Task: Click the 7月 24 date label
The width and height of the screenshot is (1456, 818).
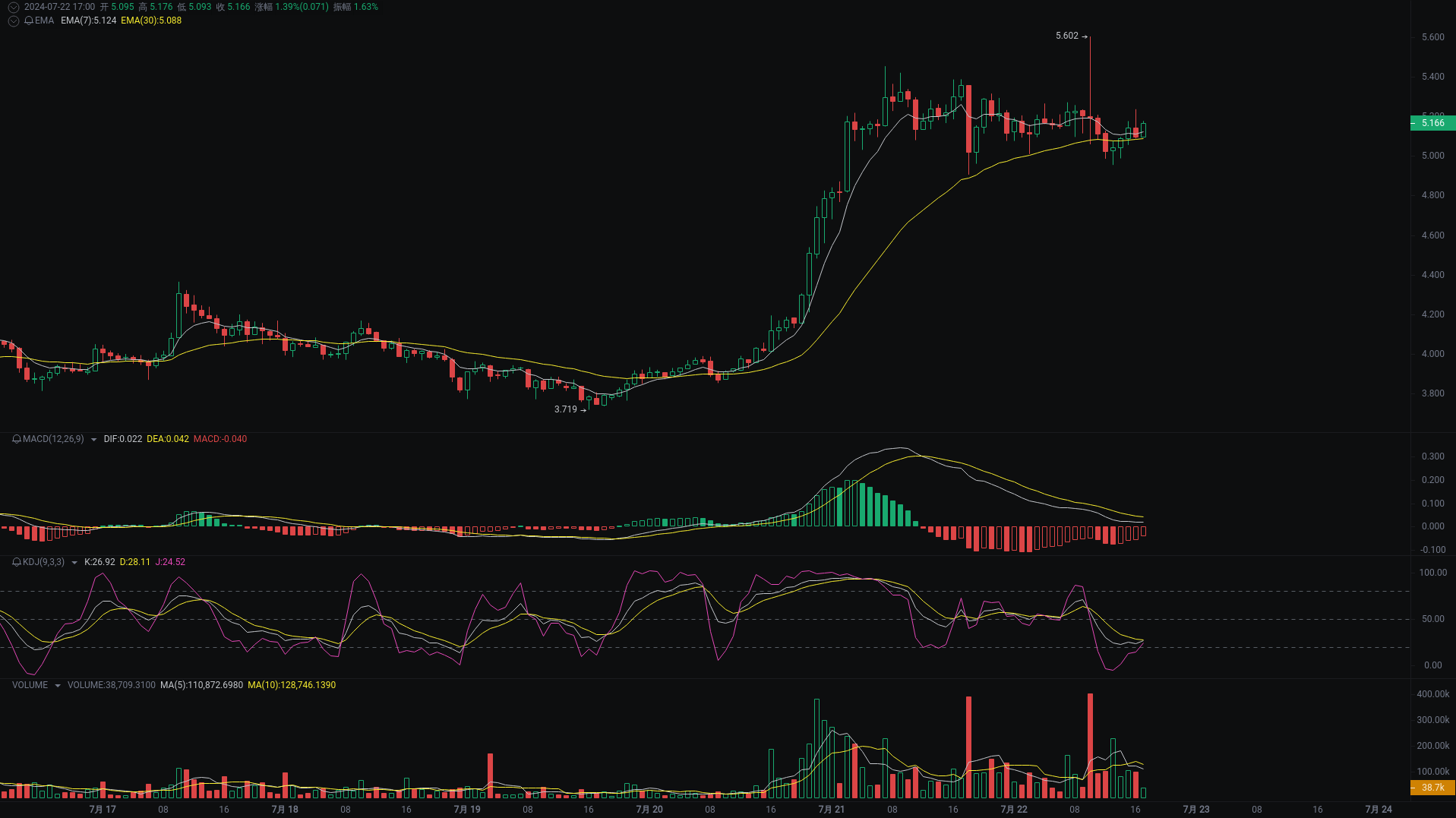Action: tap(1379, 810)
